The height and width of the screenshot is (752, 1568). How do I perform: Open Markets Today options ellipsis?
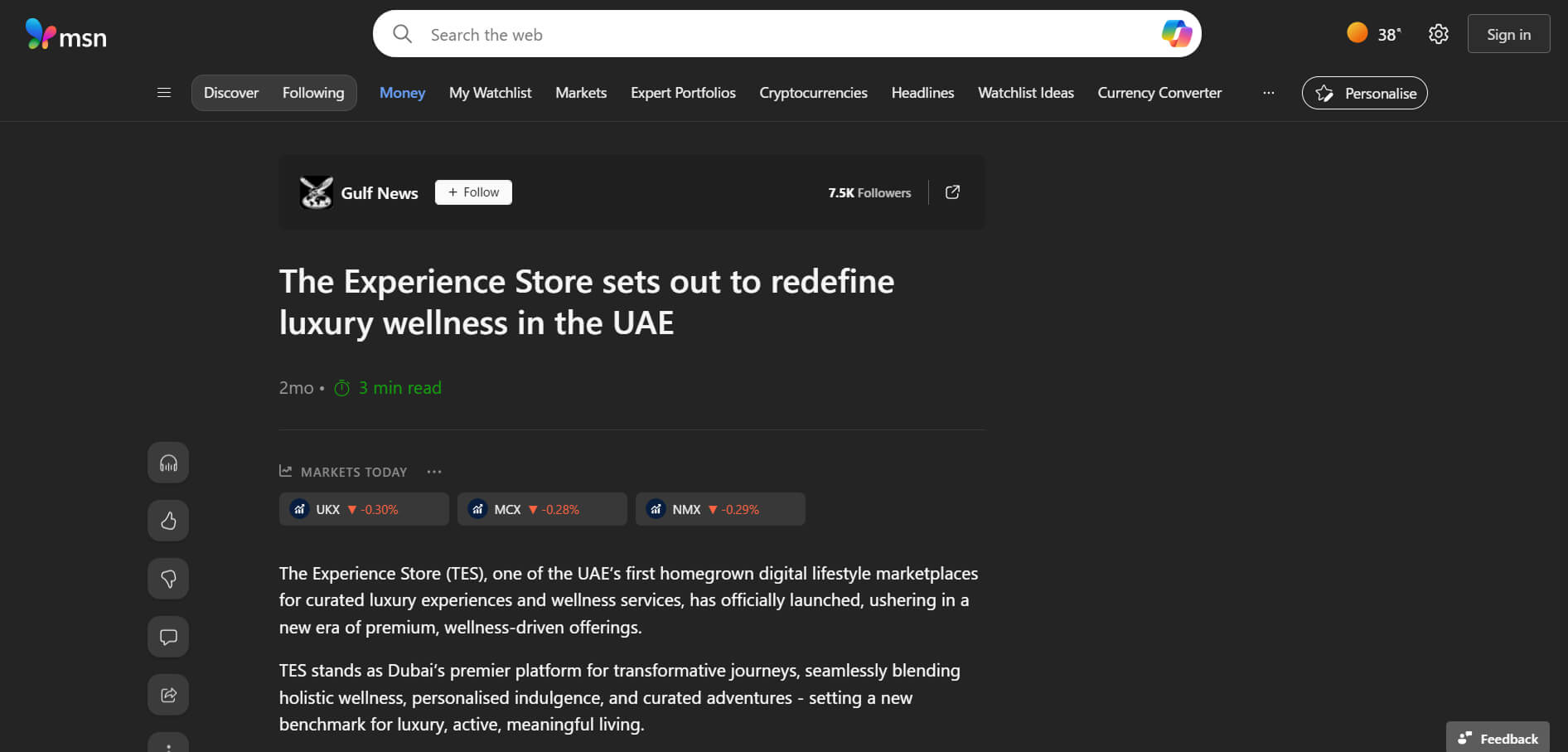[434, 472]
